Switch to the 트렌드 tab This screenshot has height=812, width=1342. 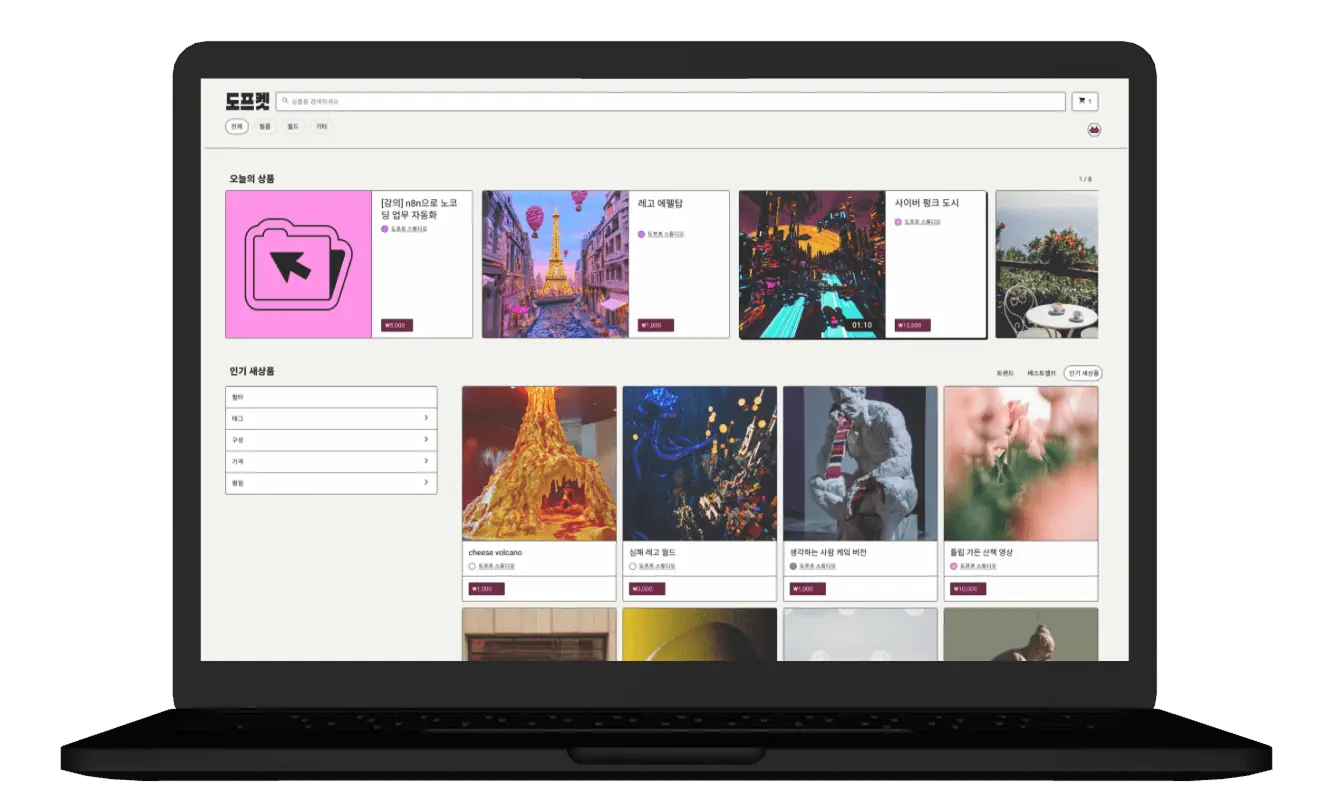[x=1005, y=373]
